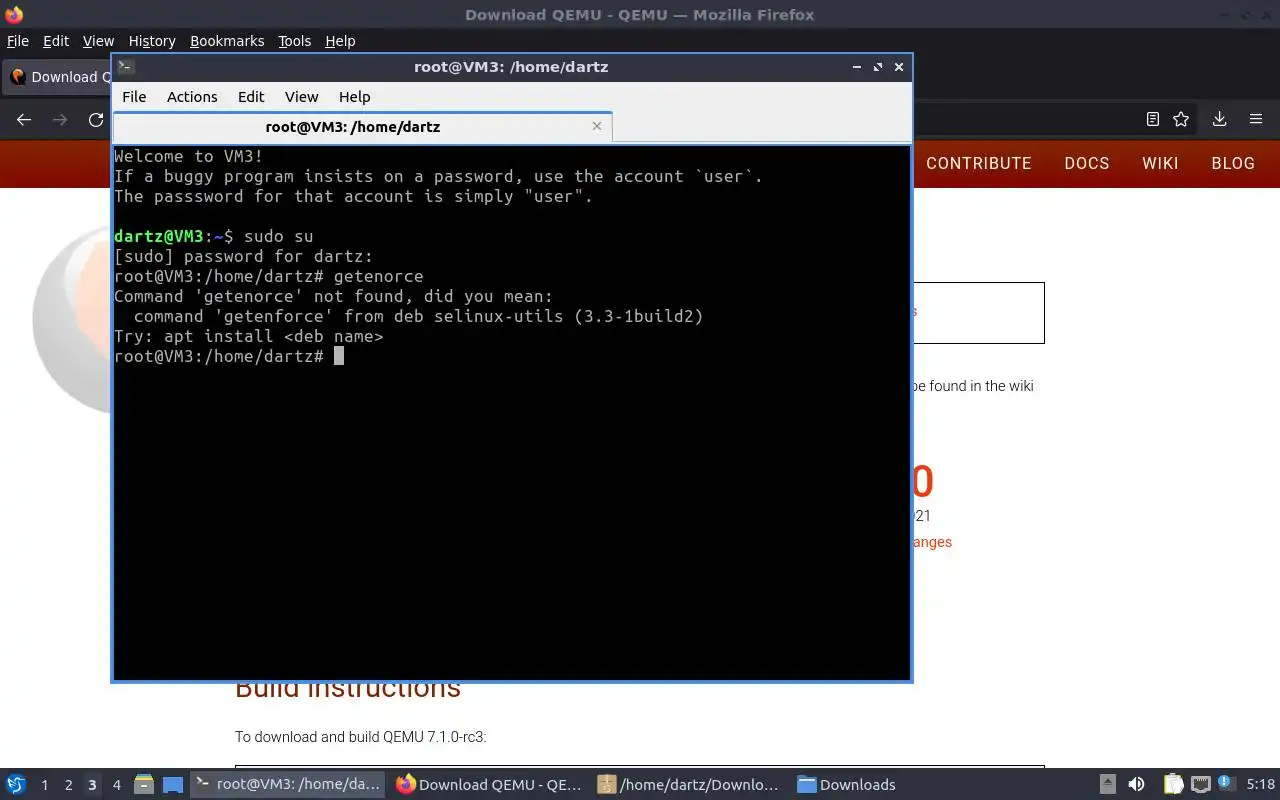Open Firefox Help menu
The image size is (1280, 800).
340,41
